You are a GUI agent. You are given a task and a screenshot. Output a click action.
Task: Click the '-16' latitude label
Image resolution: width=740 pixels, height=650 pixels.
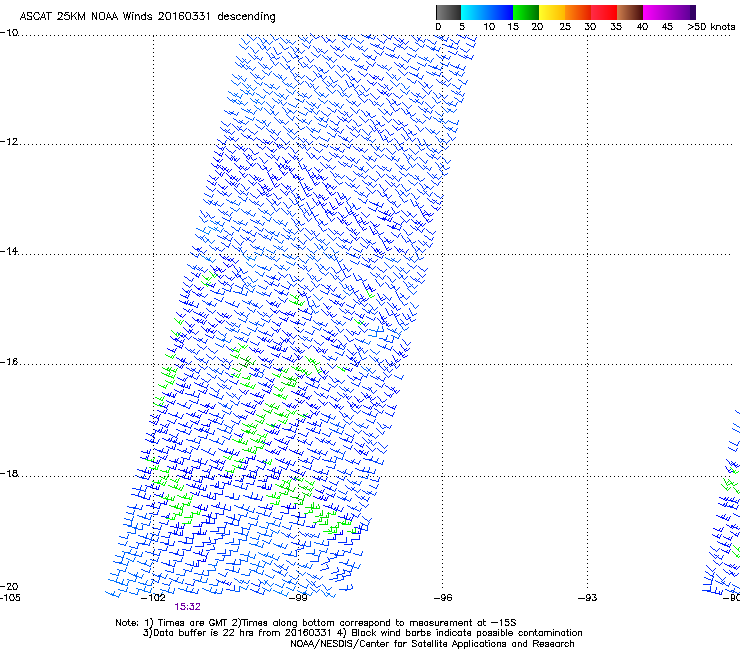click(9, 362)
